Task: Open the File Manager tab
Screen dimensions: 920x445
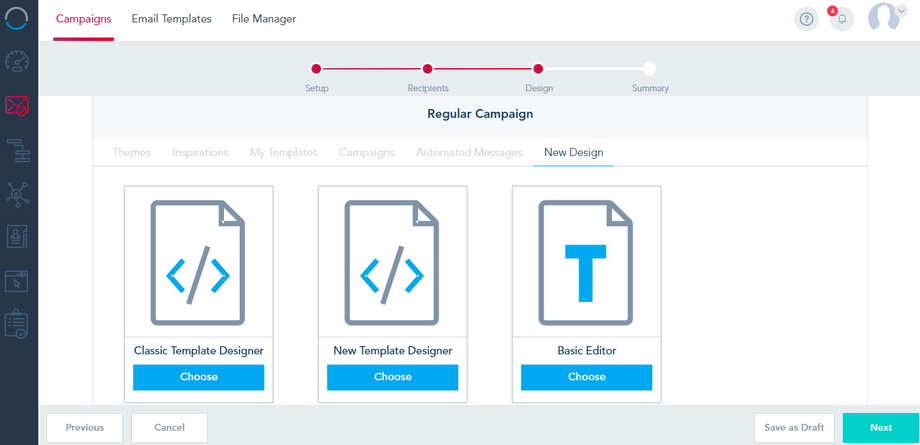Action: (x=264, y=19)
